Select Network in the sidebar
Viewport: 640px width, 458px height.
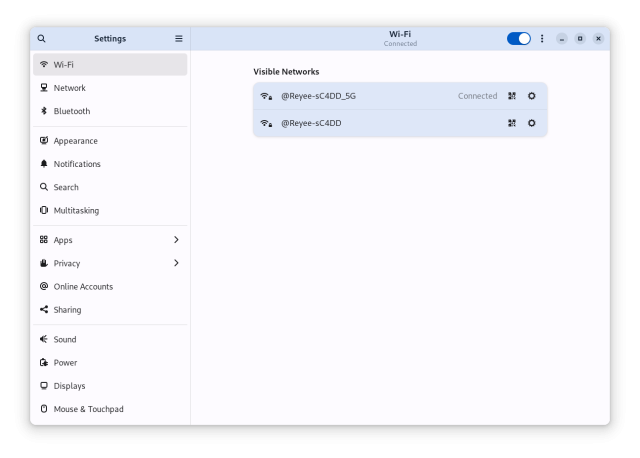[x=70, y=88]
